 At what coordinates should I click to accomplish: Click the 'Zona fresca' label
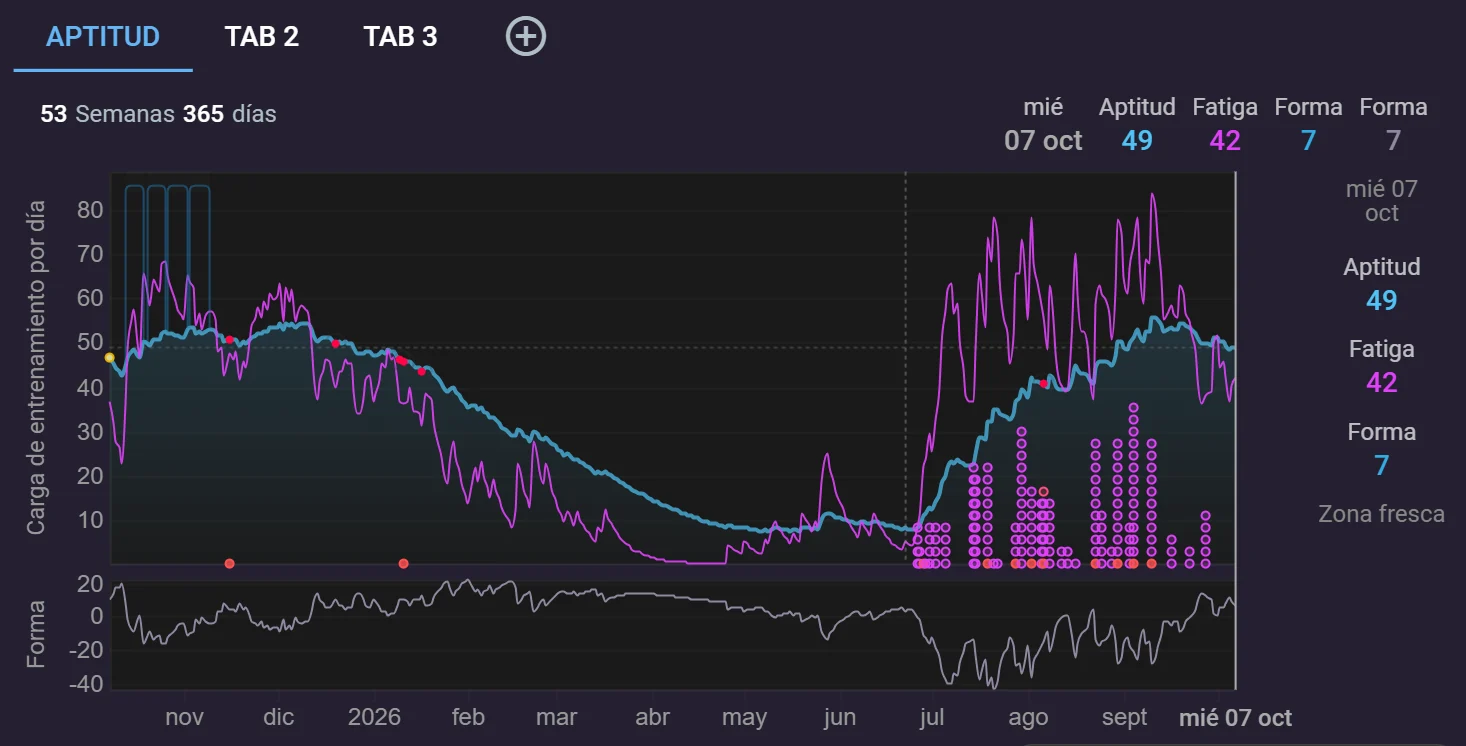[1382, 514]
